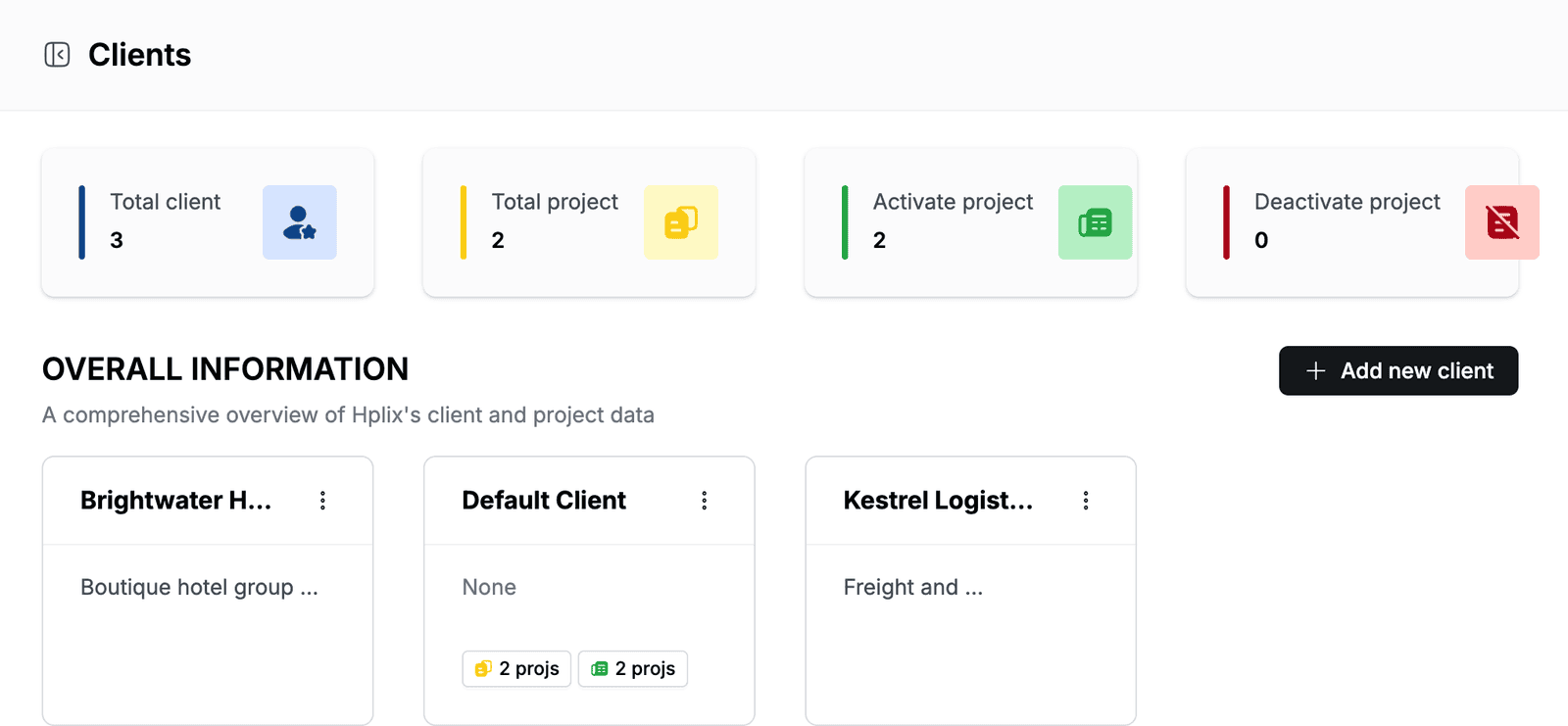Select the Brightwater H... client title

tap(176, 501)
